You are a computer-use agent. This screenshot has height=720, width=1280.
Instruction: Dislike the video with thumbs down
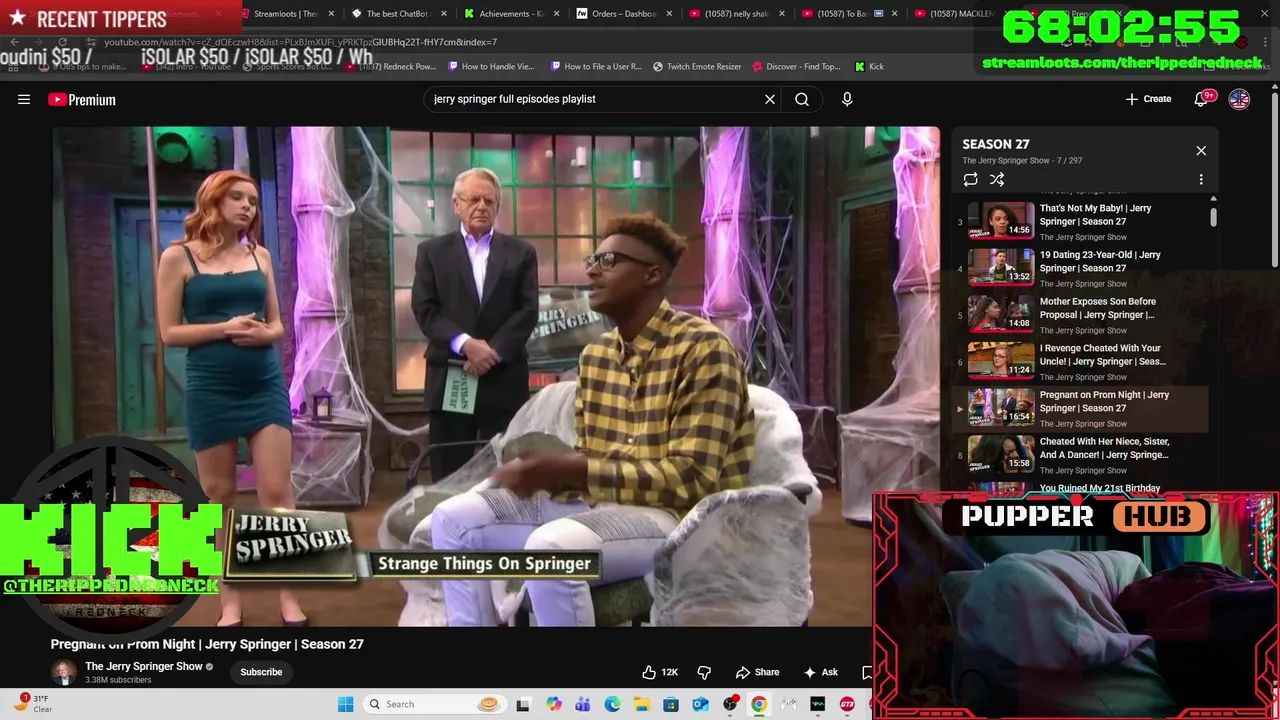pos(704,672)
